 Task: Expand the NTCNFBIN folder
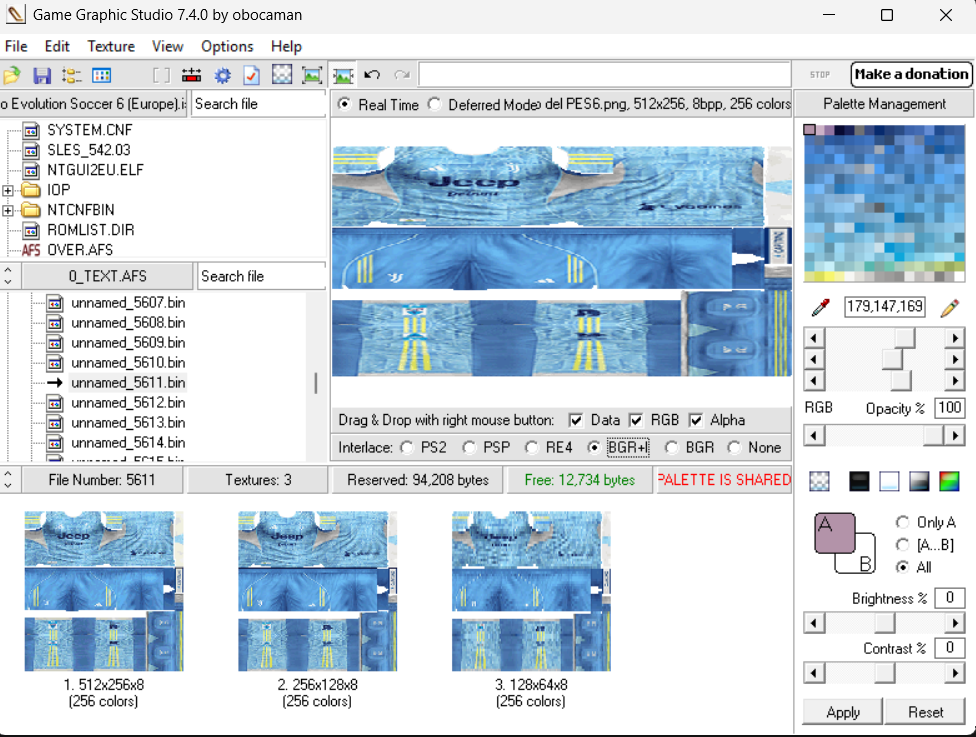[x=7, y=210]
